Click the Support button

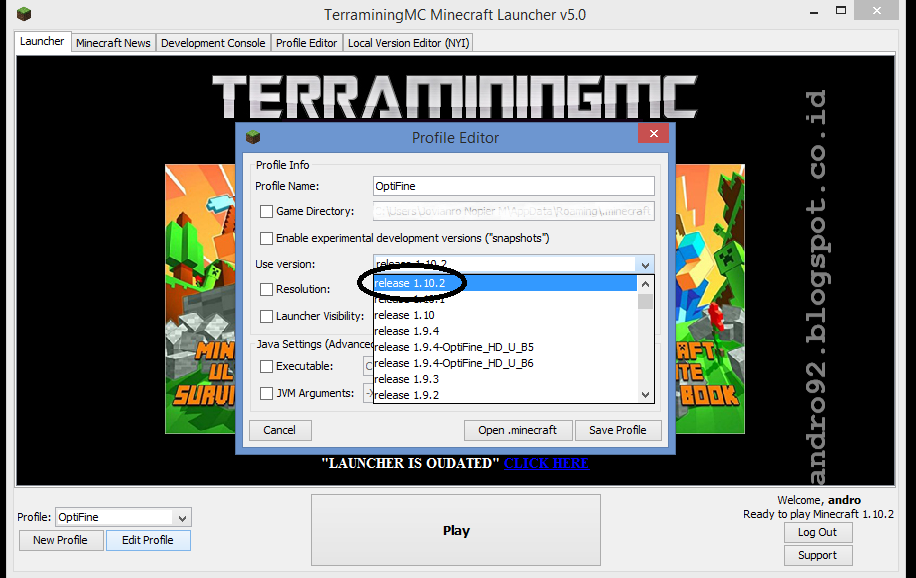[x=818, y=555]
